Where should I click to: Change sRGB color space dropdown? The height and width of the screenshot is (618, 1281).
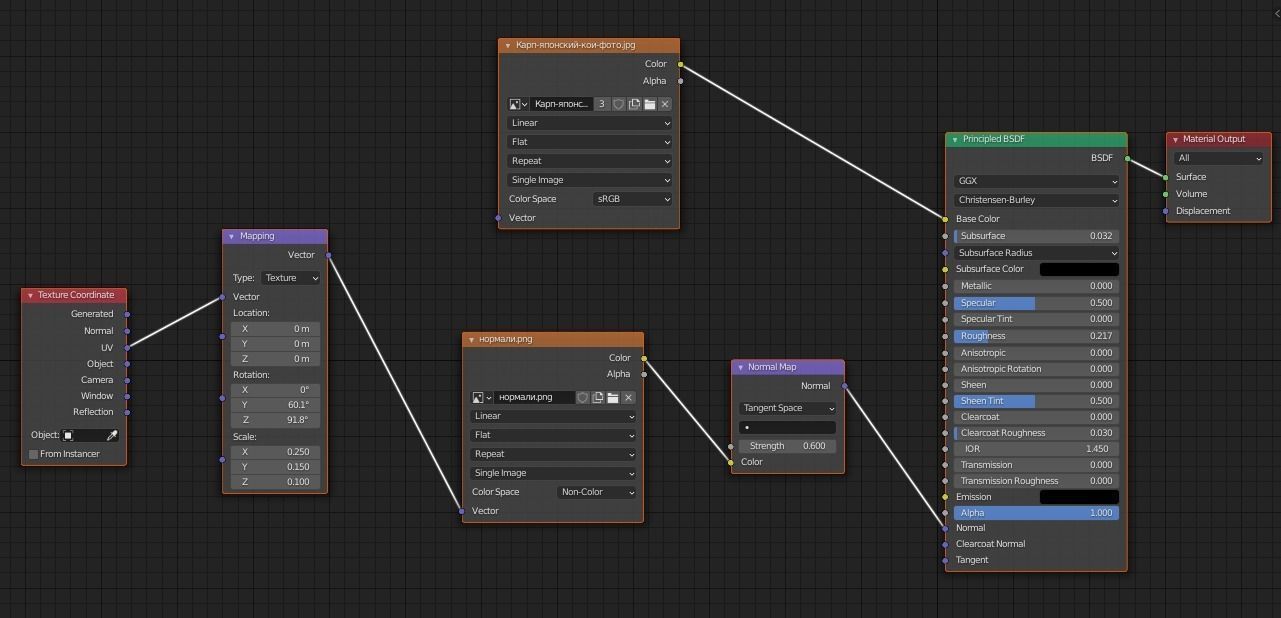(632, 199)
